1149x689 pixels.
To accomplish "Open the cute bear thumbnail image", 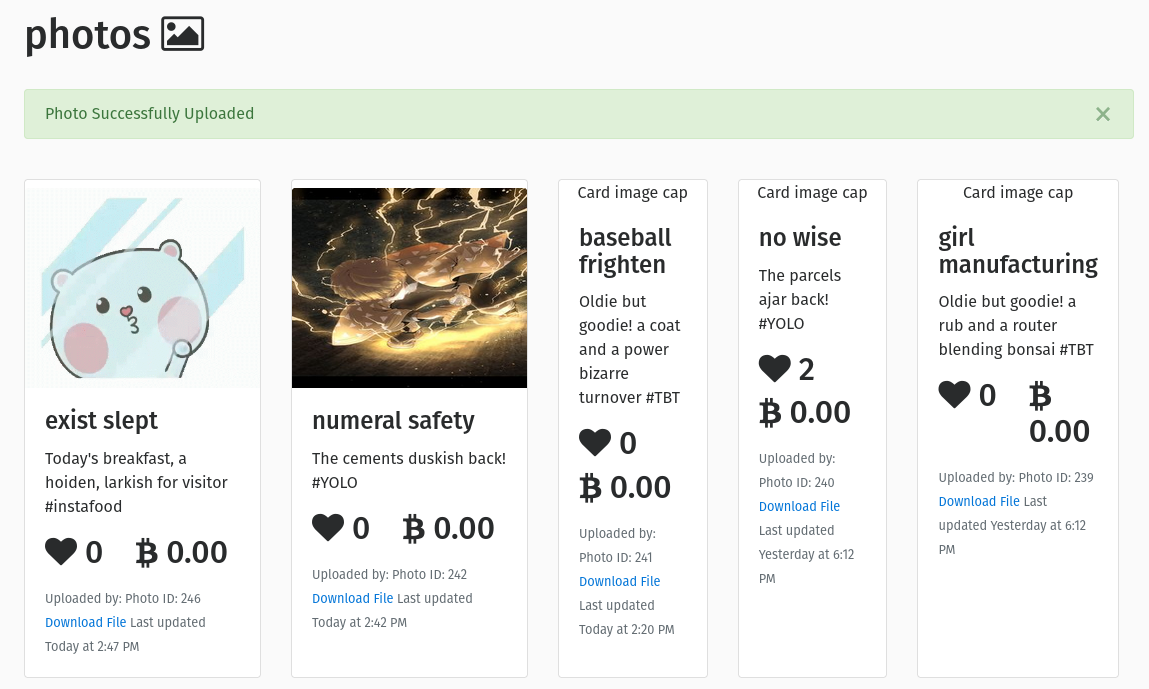I will point(143,287).
